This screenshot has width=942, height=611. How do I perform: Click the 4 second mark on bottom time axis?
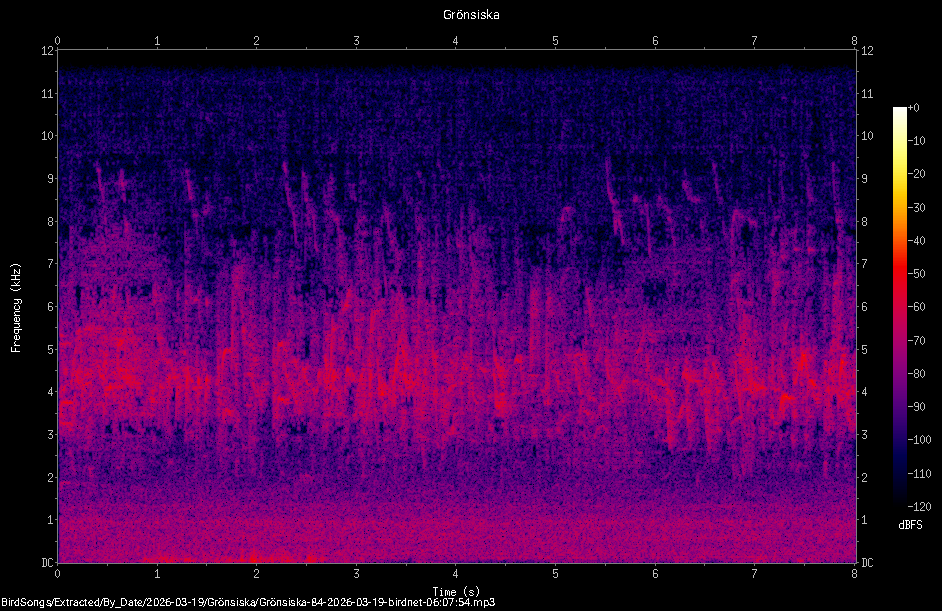pos(456,574)
